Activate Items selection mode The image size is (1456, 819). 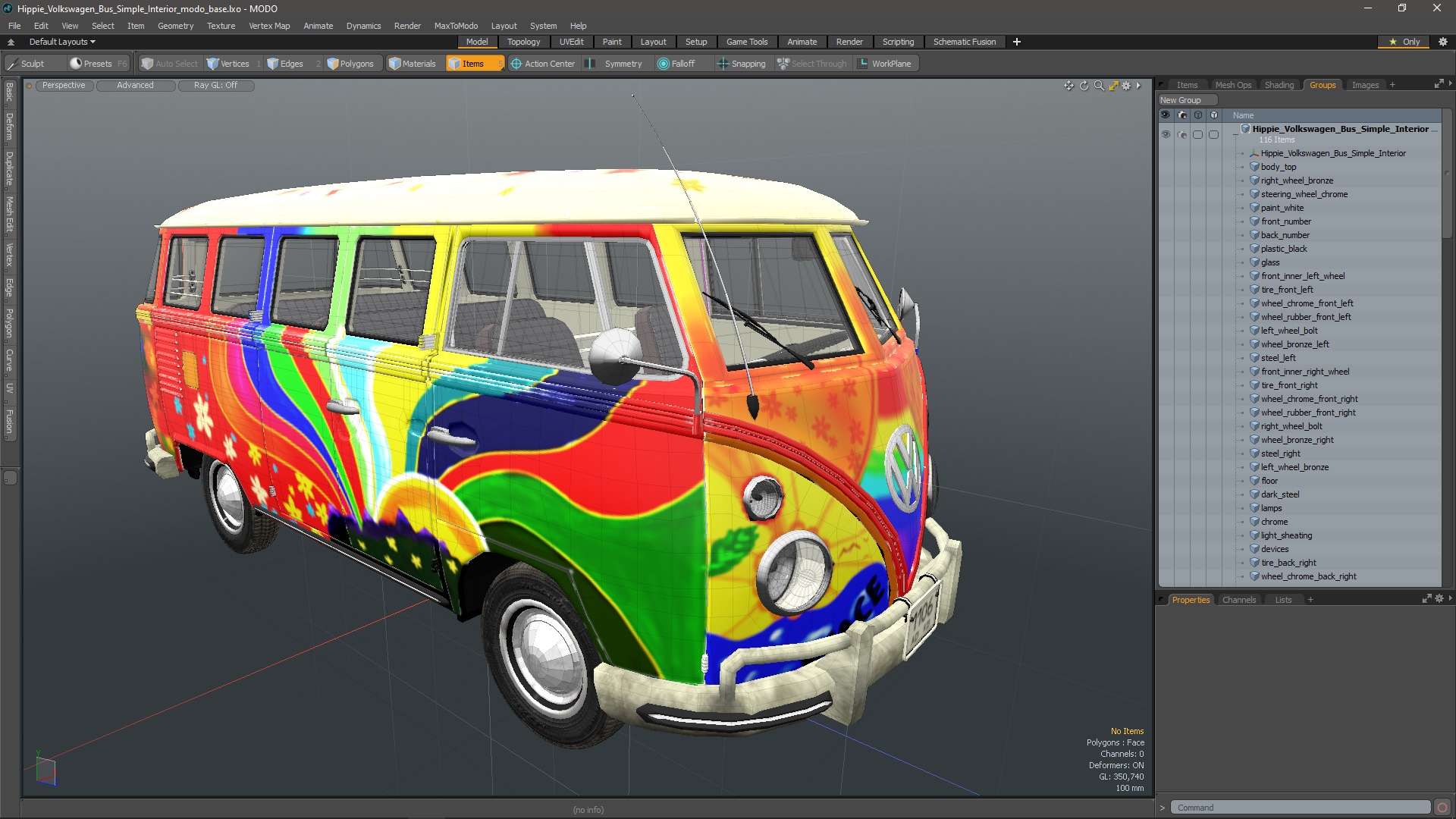473,64
